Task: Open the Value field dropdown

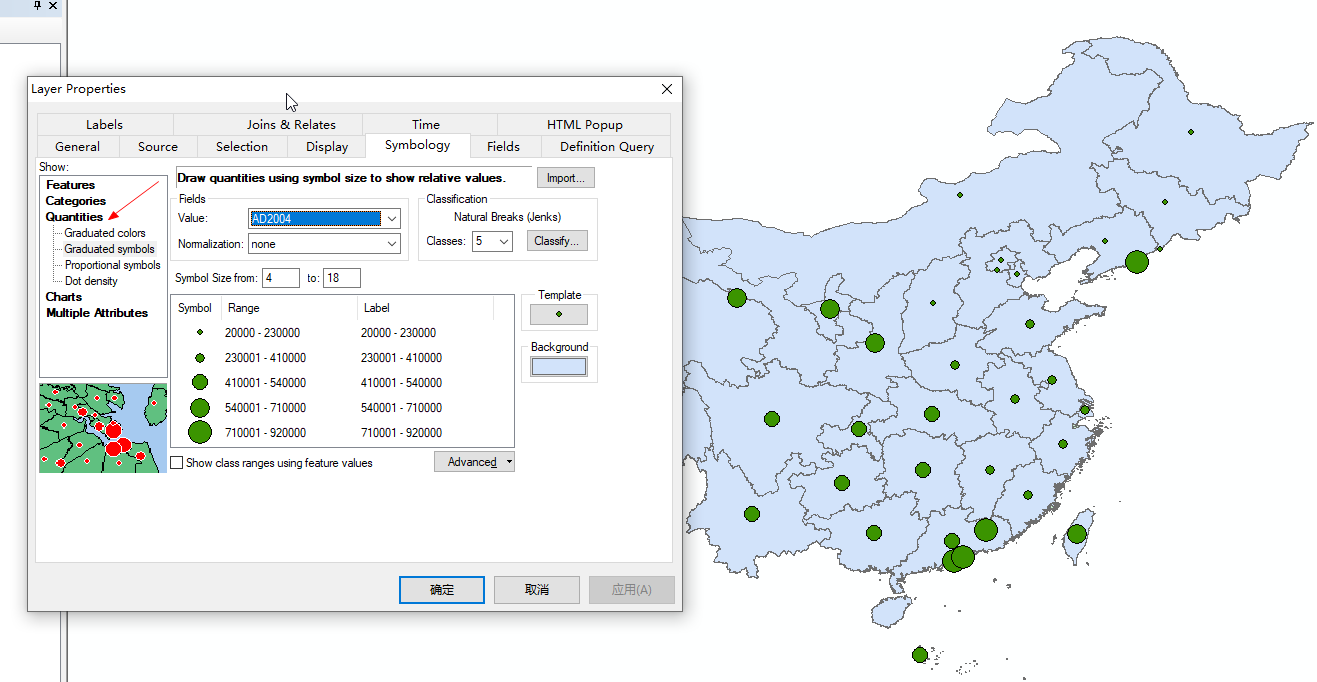Action: point(392,218)
